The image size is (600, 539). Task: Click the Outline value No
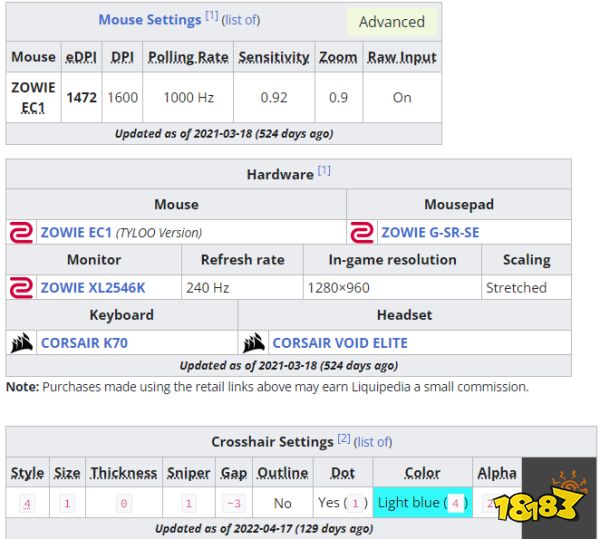282,503
